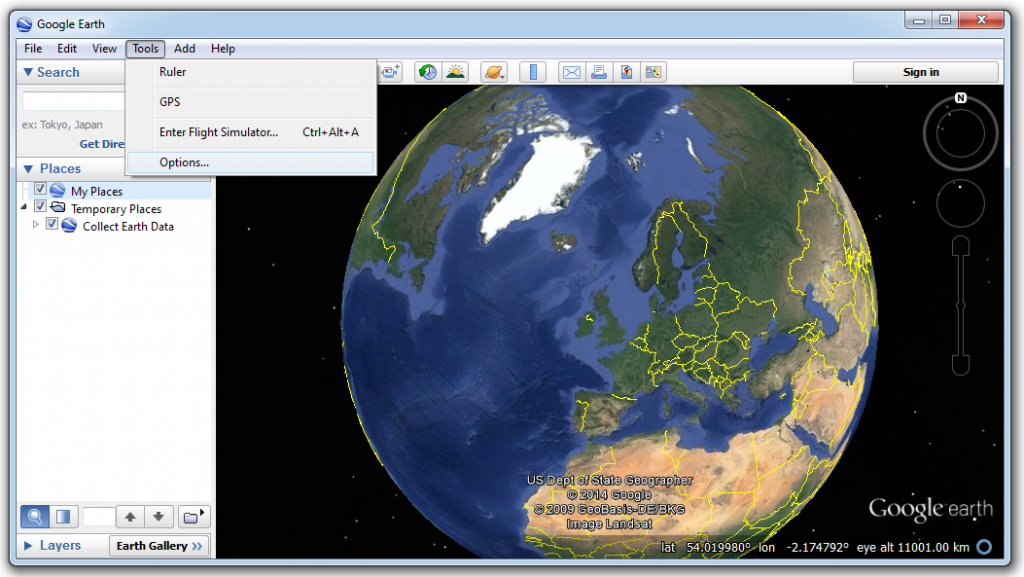The width and height of the screenshot is (1024, 577).
Task: Open the File menu
Action: click(33, 49)
